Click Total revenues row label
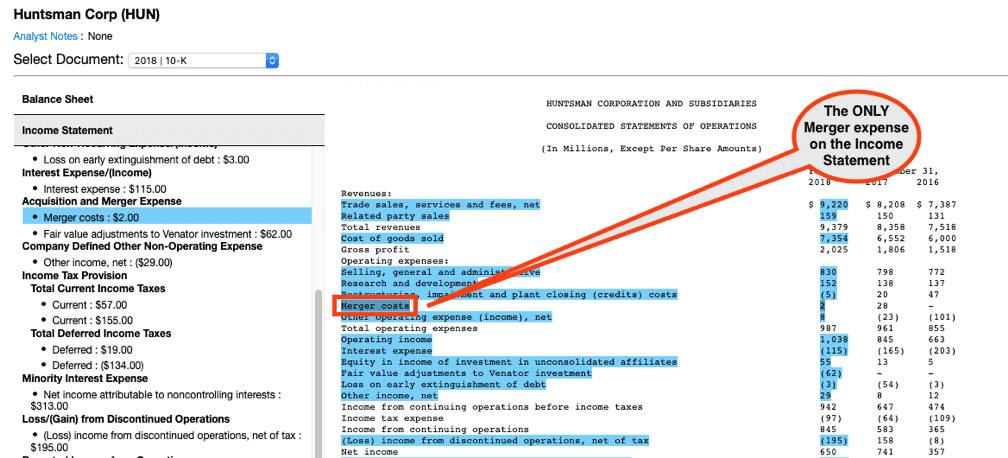 381,227
